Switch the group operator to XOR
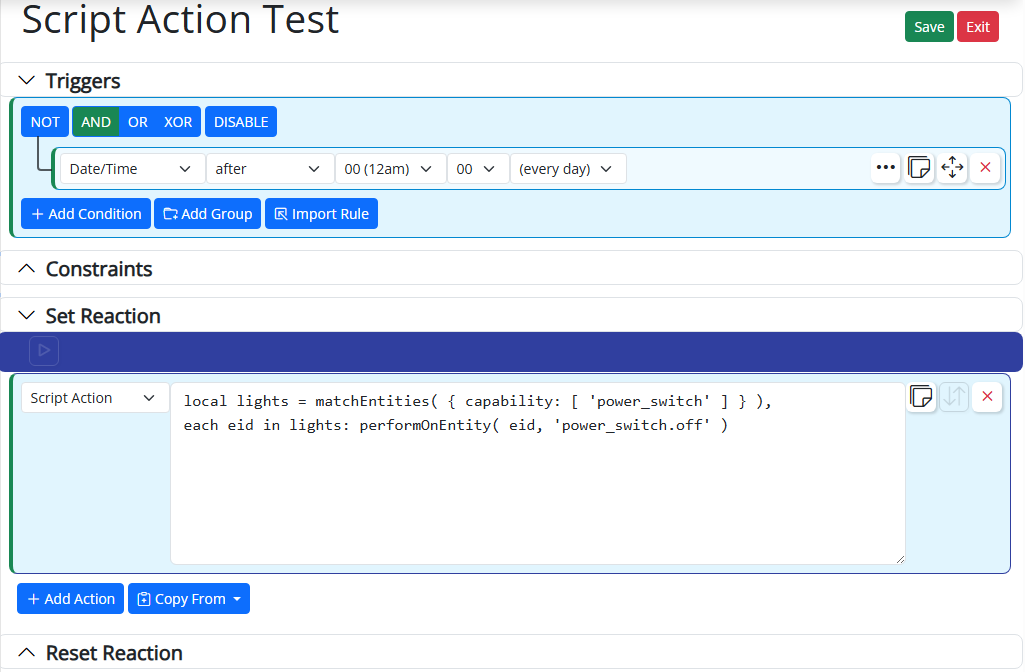1025x672 pixels. point(178,122)
